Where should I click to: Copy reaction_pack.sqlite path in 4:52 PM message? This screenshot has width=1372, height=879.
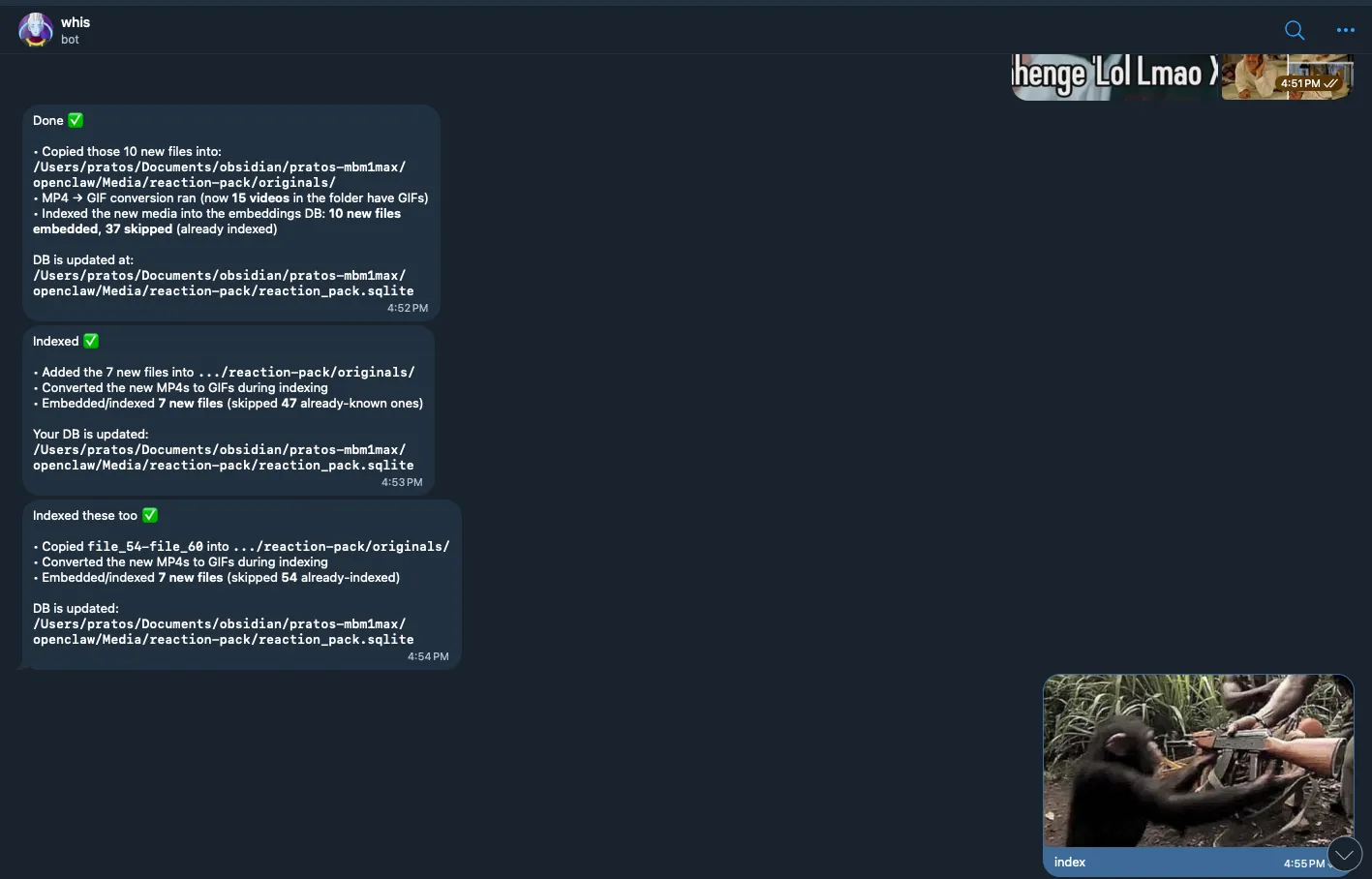[223, 283]
